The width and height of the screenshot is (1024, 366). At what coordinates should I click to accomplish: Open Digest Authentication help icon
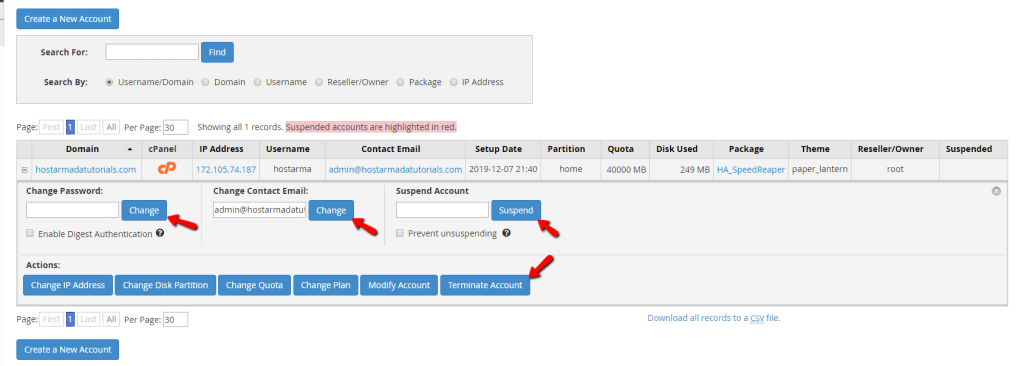pyautogui.click(x=160, y=233)
